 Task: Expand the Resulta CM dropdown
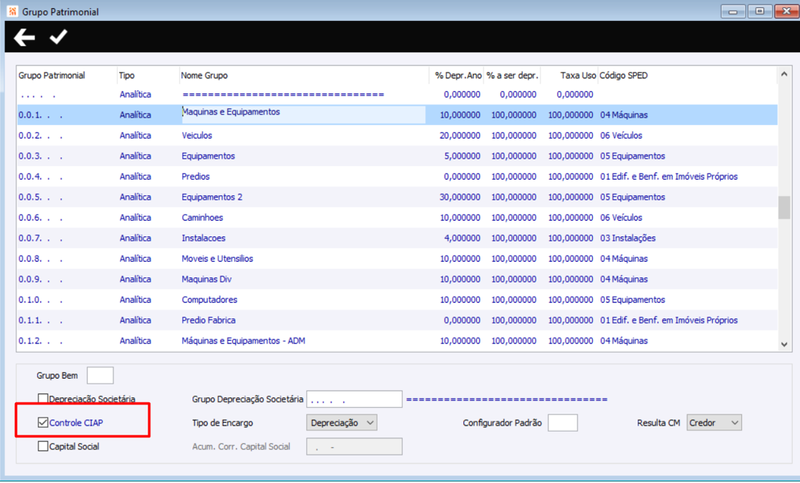[714, 423]
